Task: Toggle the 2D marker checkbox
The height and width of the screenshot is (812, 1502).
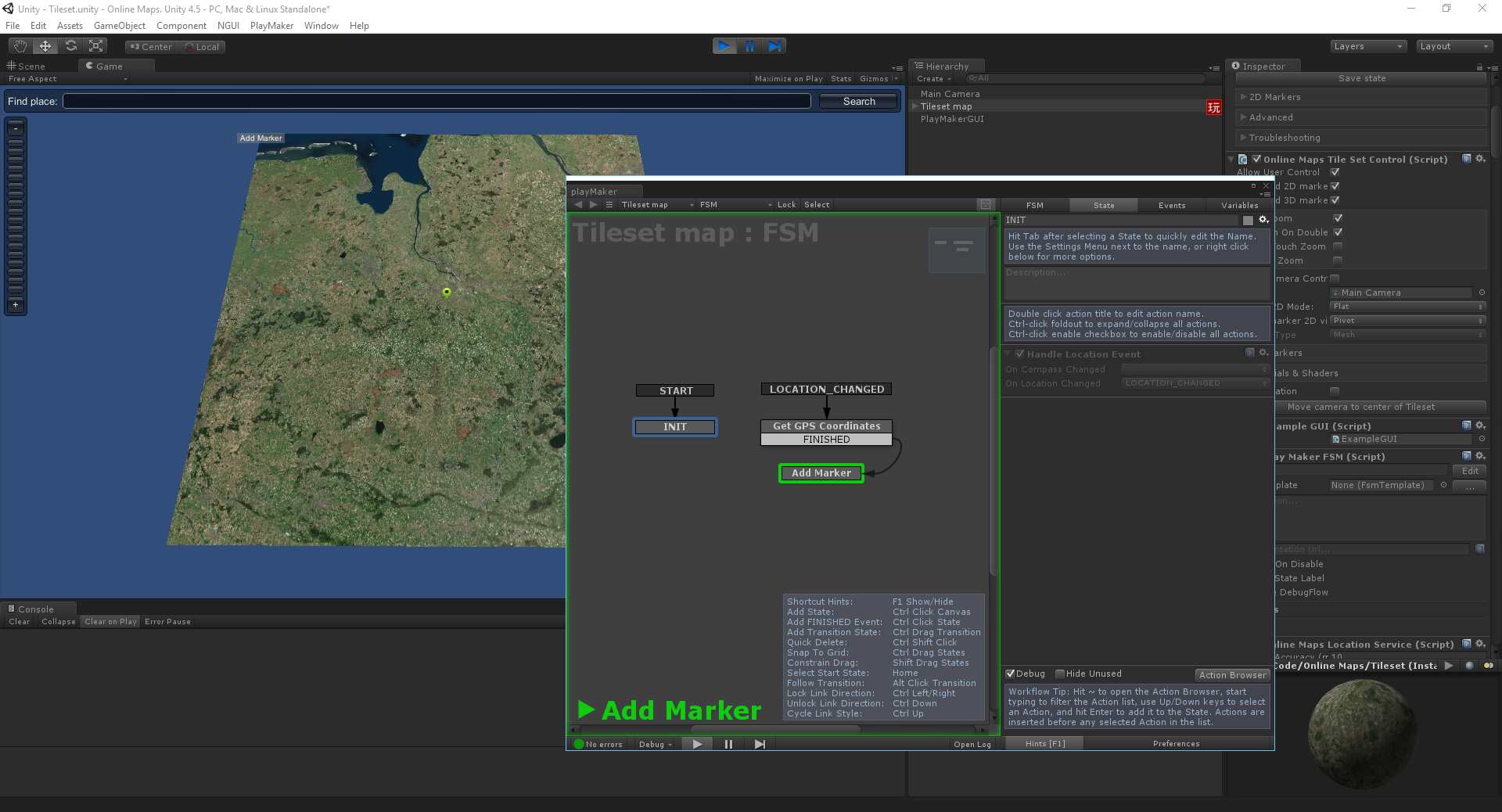Action: 1335,186
